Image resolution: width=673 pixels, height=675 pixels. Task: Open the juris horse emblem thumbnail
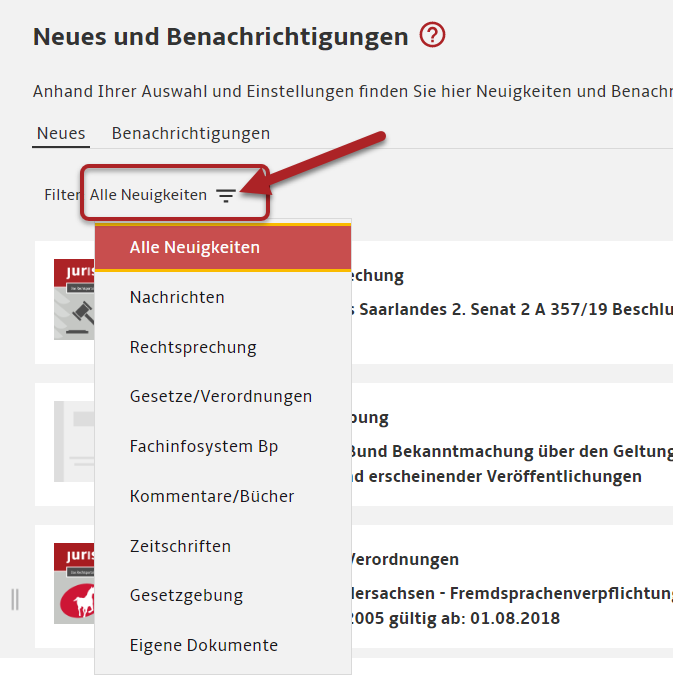pyautogui.click(x=74, y=585)
